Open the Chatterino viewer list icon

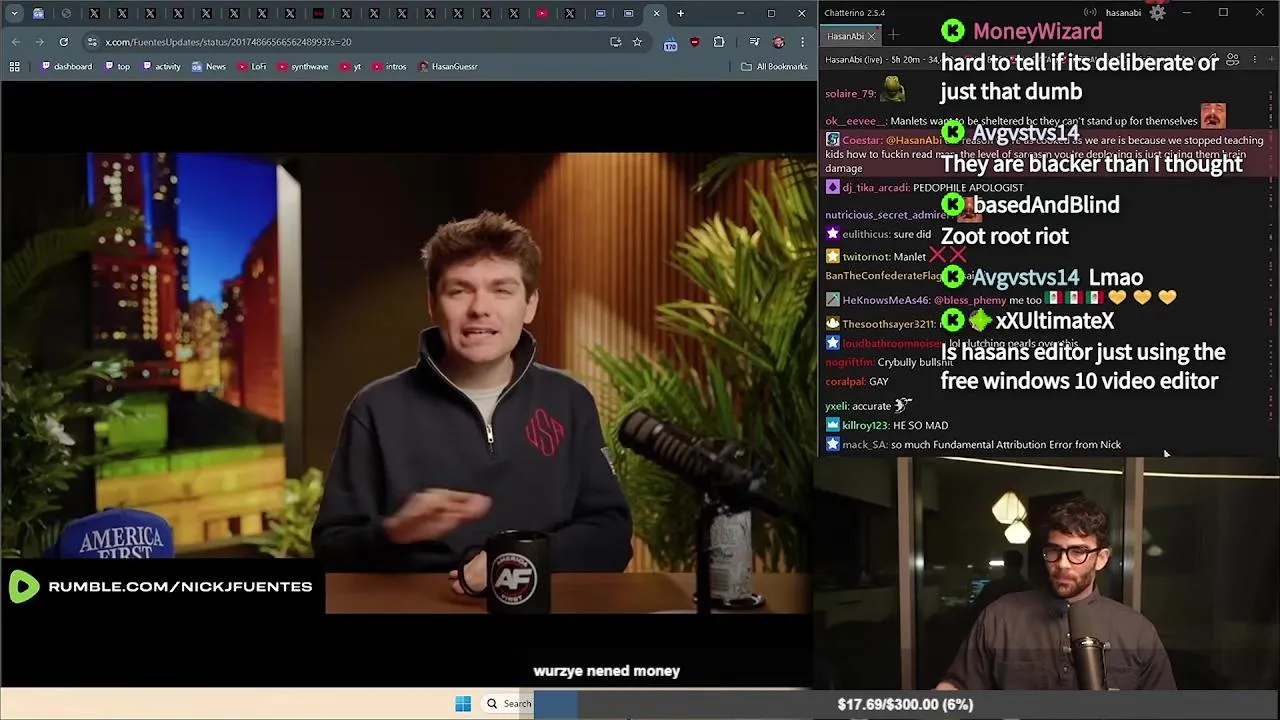1232,60
